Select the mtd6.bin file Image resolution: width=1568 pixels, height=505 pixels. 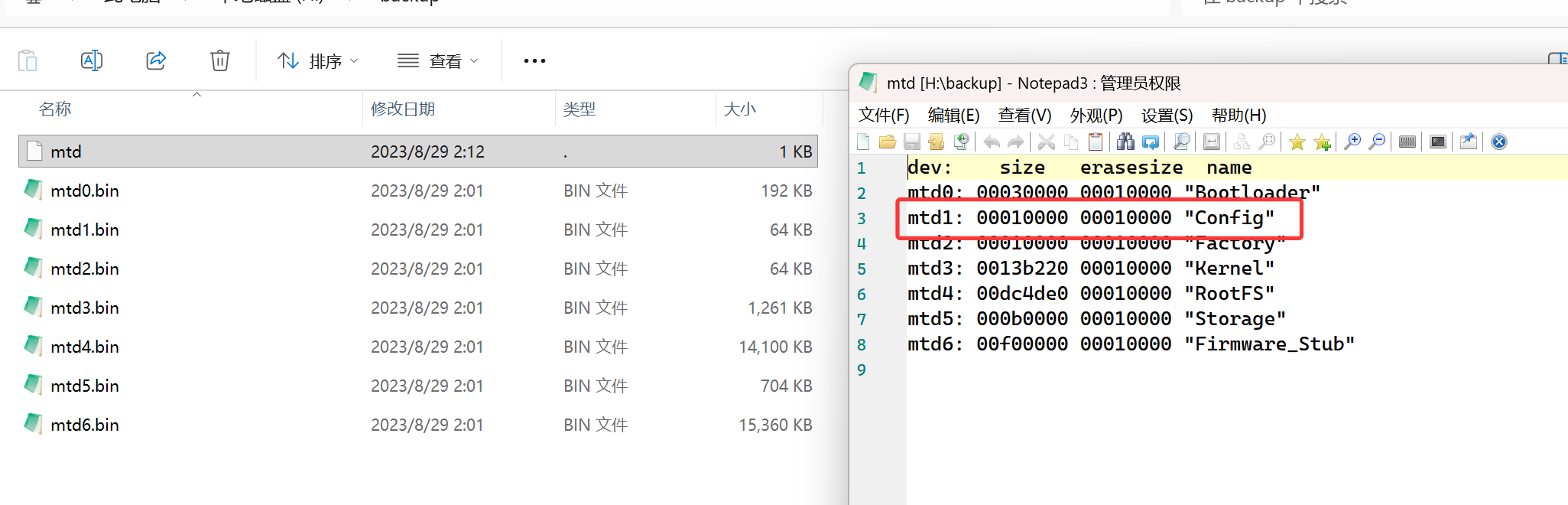coord(418,425)
